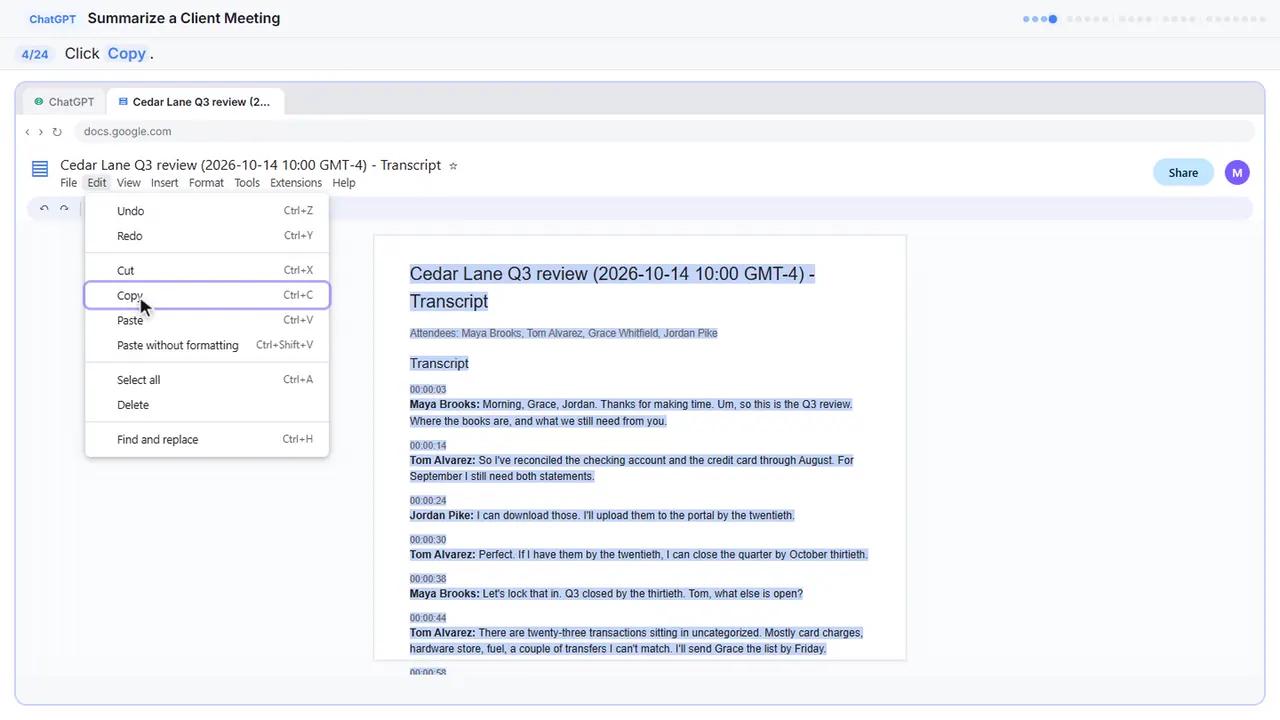Click the browser back arrow
The width and height of the screenshot is (1280, 720).
(x=27, y=132)
